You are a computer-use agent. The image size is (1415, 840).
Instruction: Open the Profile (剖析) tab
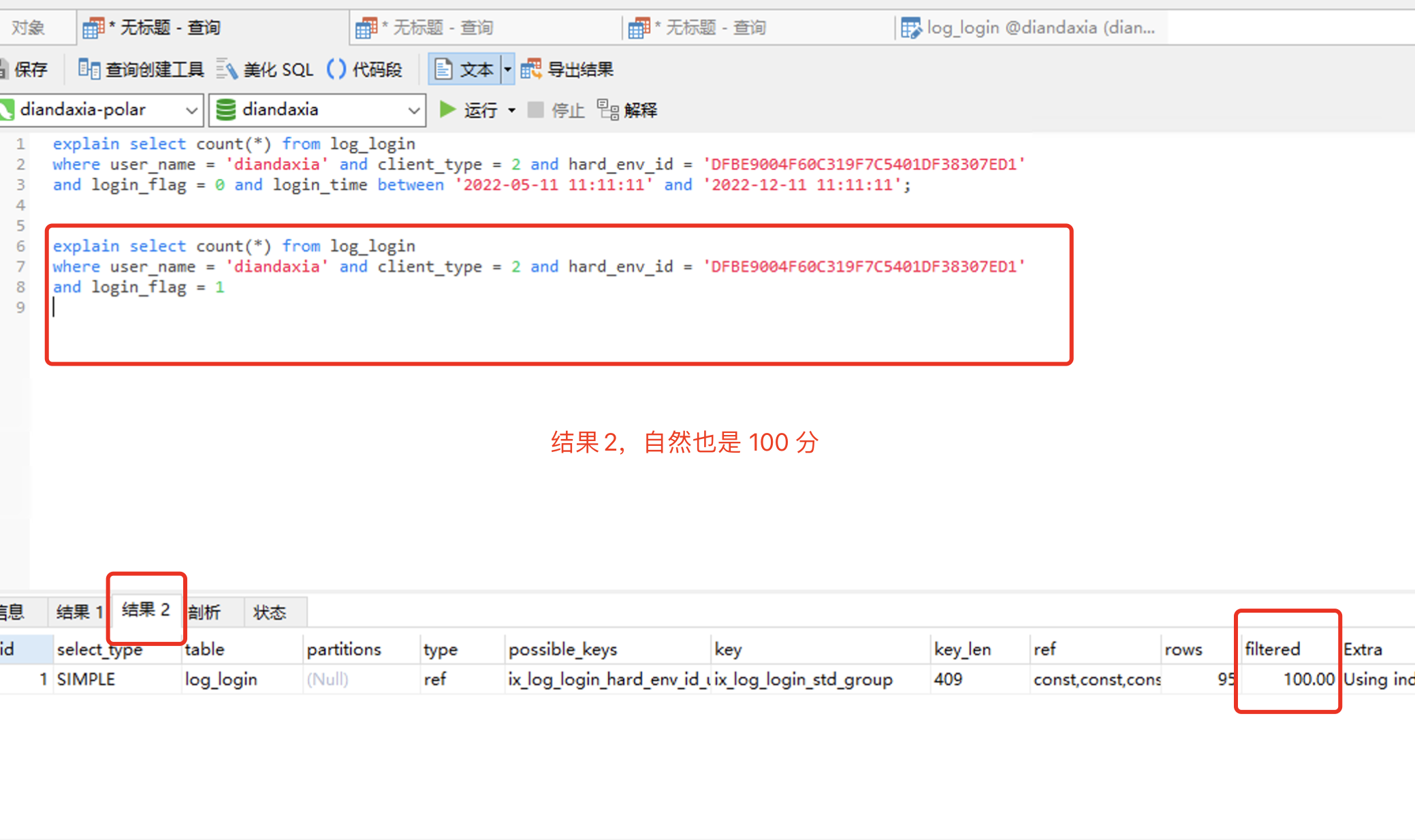click(205, 612)
